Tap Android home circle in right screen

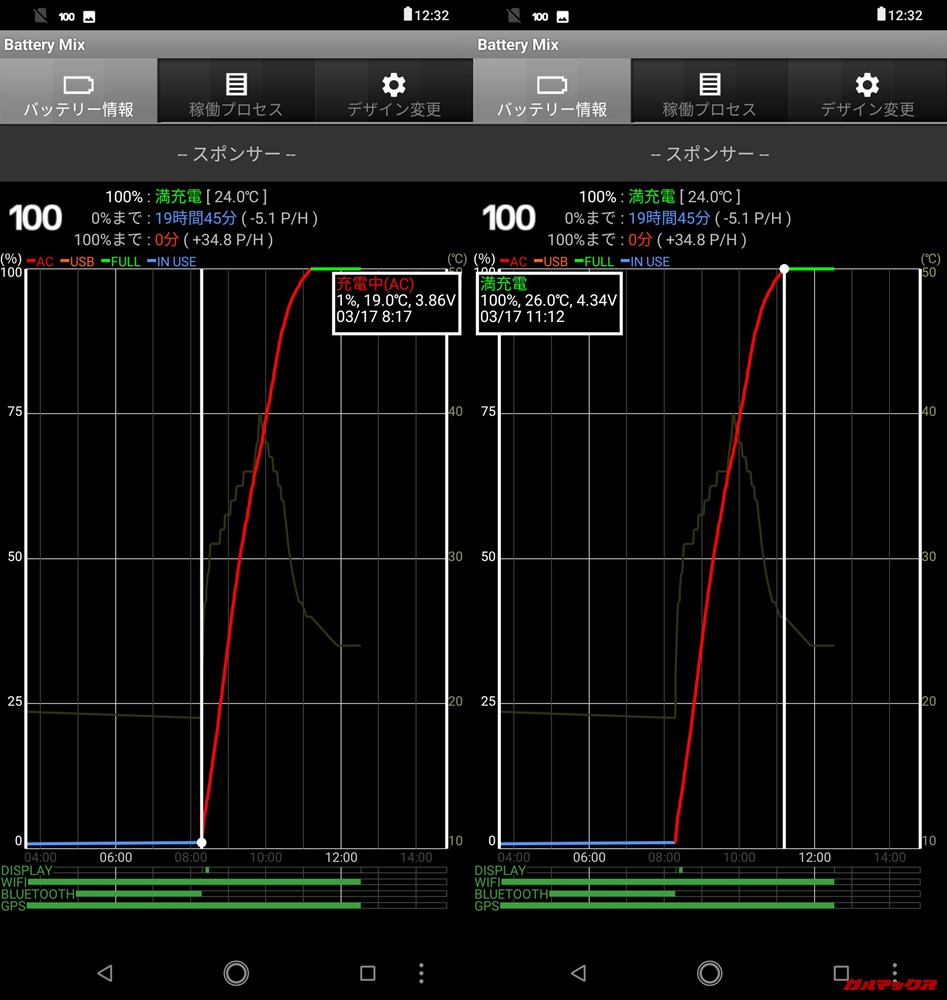click(x=709, y=972)
